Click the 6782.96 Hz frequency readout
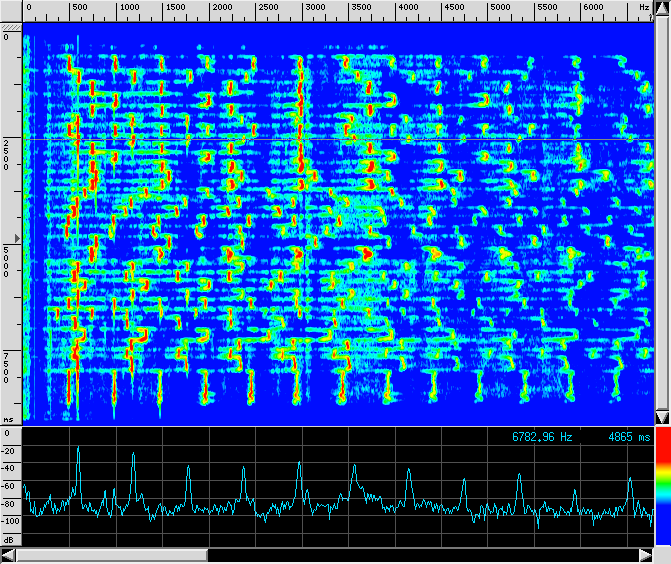Image resolution: width=671 pixels, height=564 pixels. 543,438
